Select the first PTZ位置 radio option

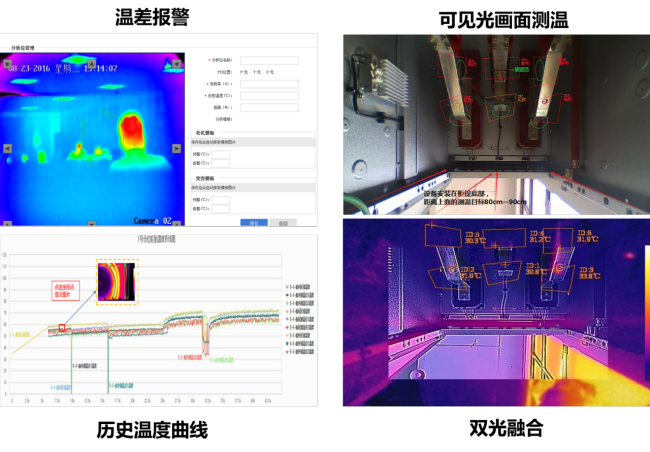[242, 72]
